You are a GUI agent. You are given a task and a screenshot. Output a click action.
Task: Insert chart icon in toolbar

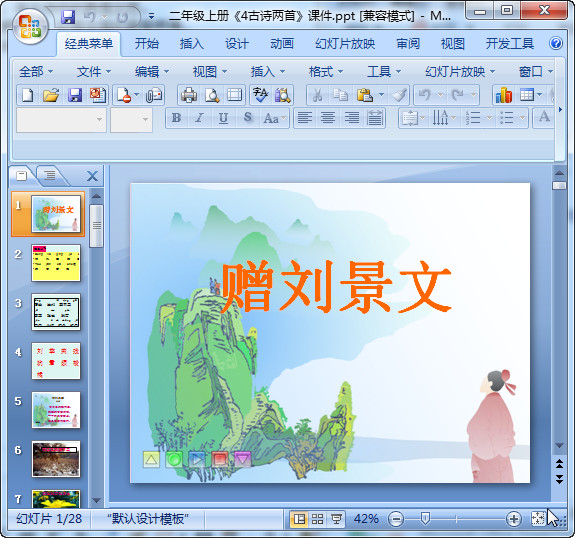(x=504, y=95)
